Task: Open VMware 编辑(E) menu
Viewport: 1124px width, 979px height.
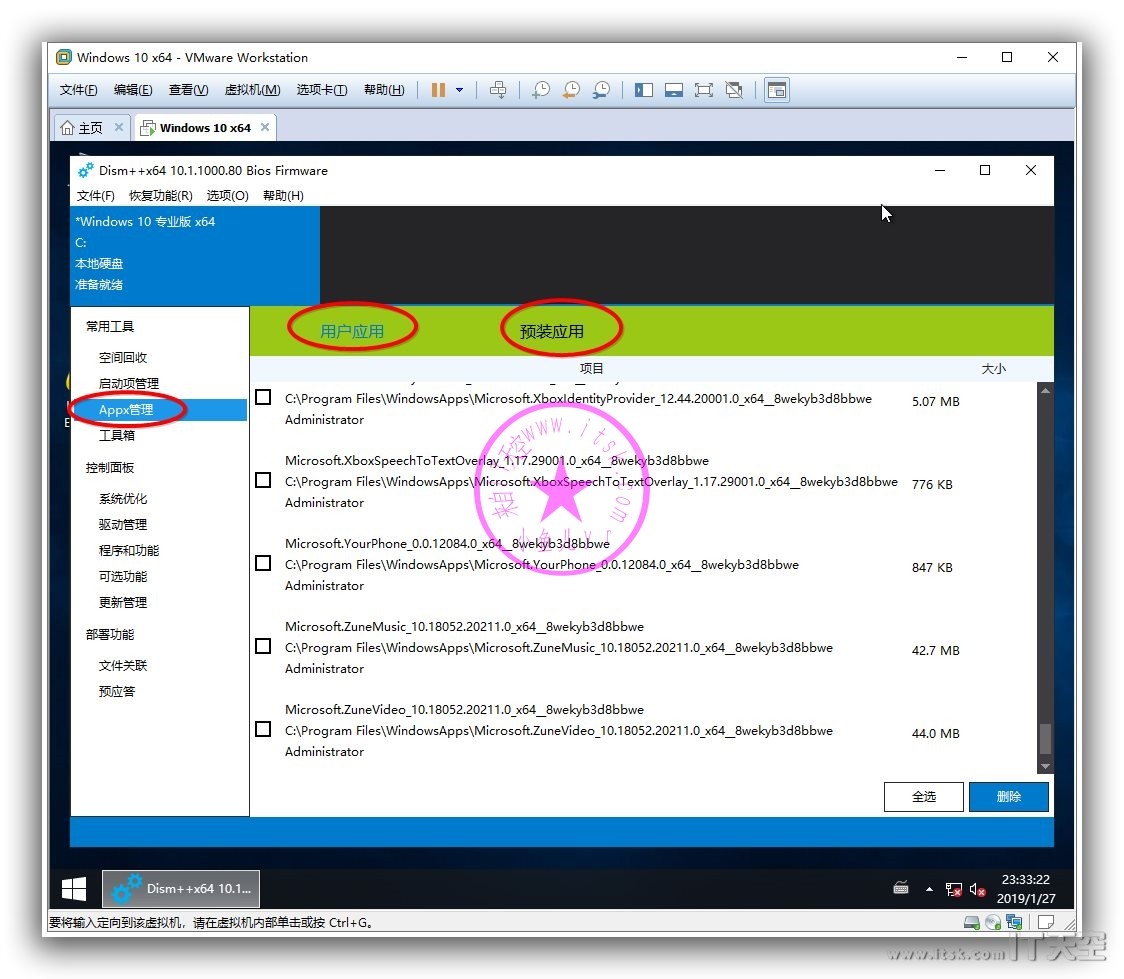Action: click(x=133, y=90)
